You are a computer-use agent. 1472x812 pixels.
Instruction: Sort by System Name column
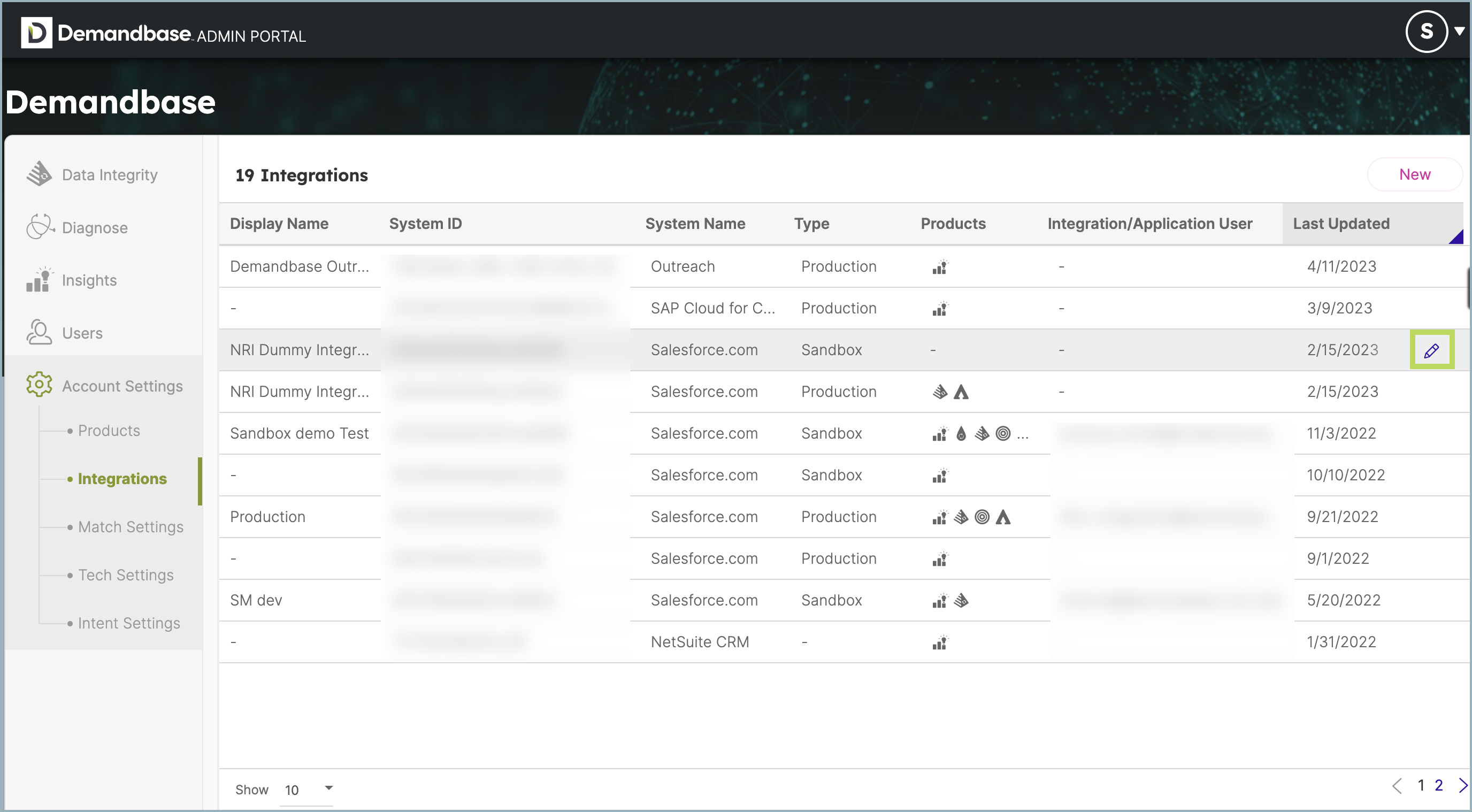[695, 224]
